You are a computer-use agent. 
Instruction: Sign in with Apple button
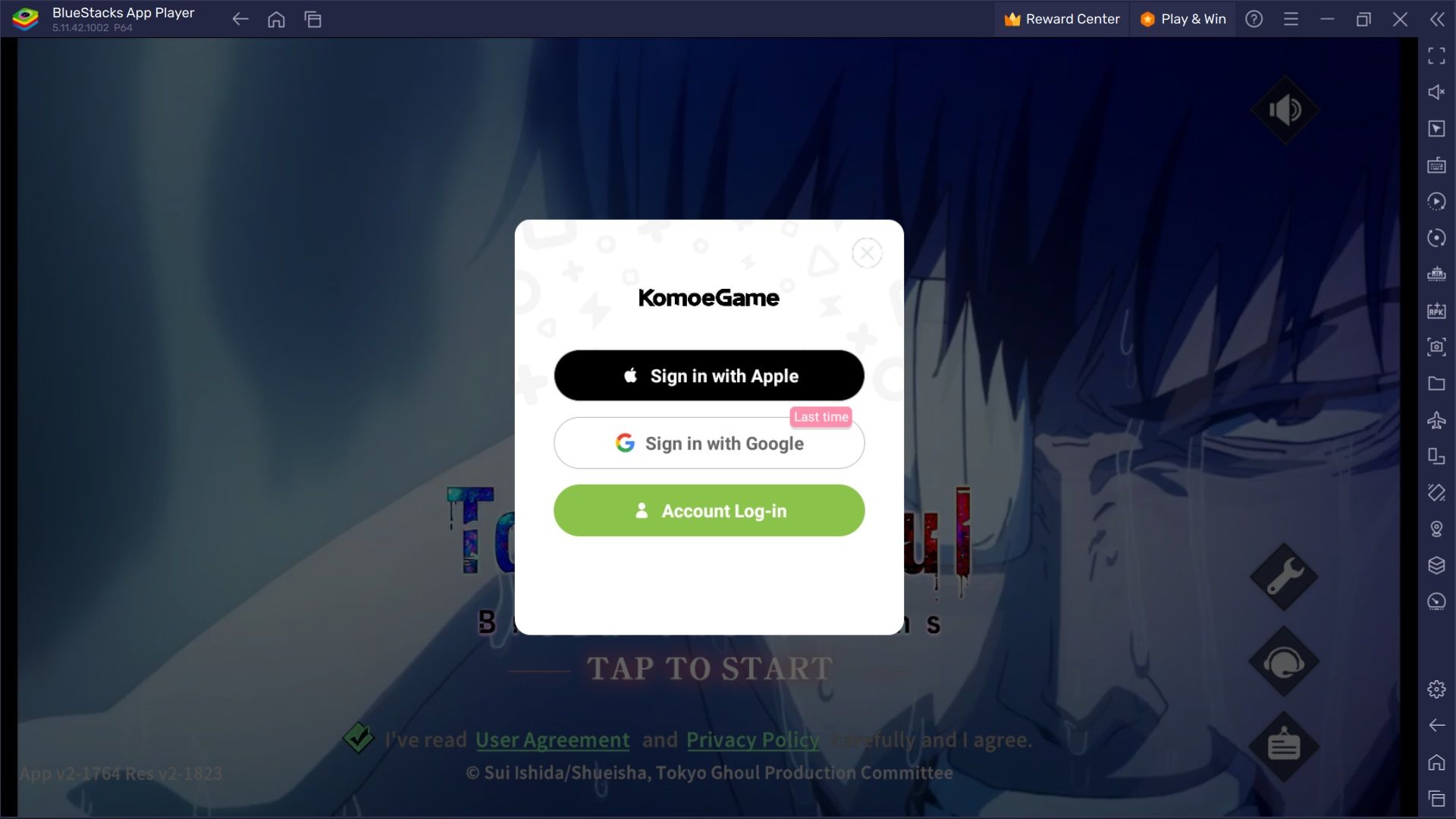(709, 376)
